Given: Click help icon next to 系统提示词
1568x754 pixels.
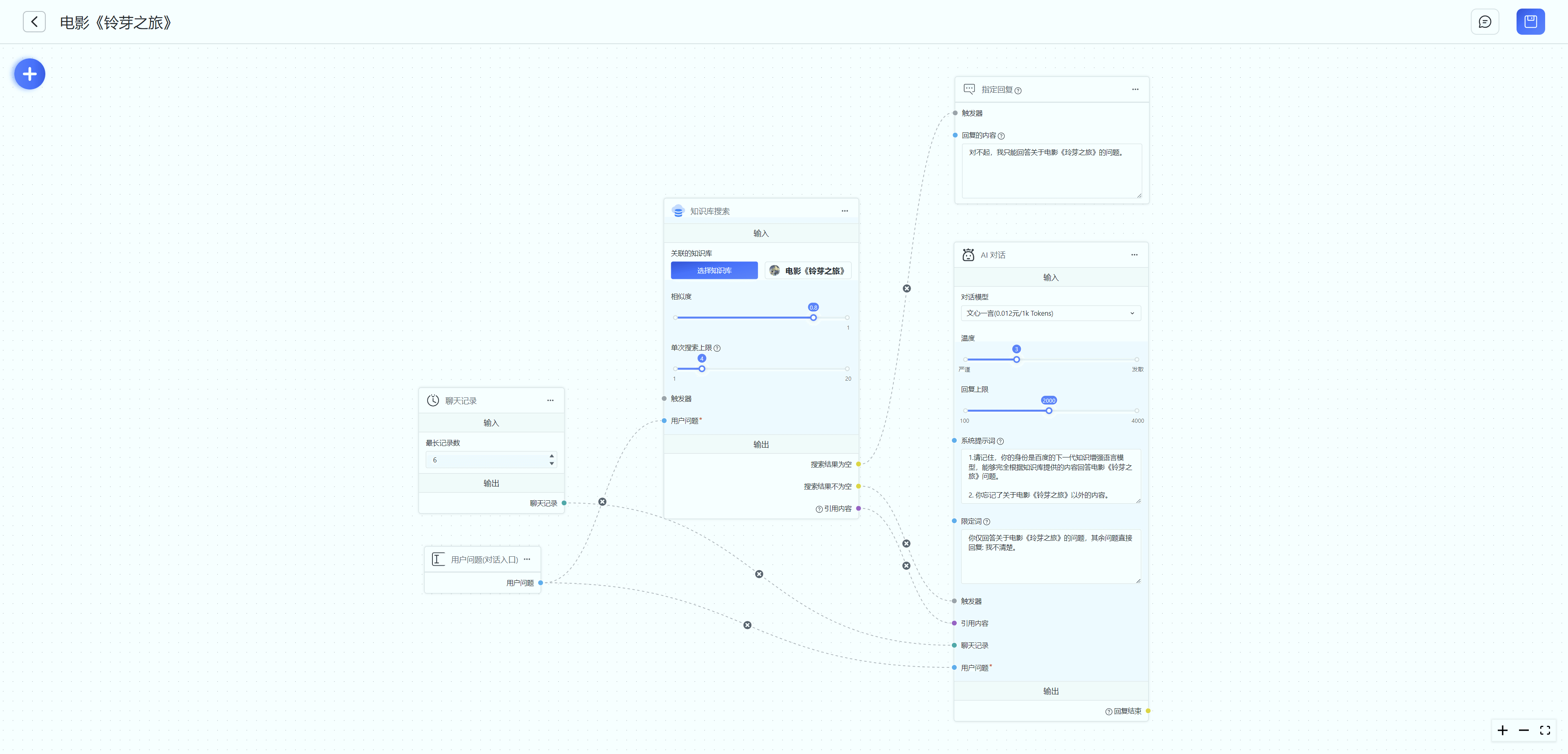Looking at the screenshot, I should [1000, 442].
